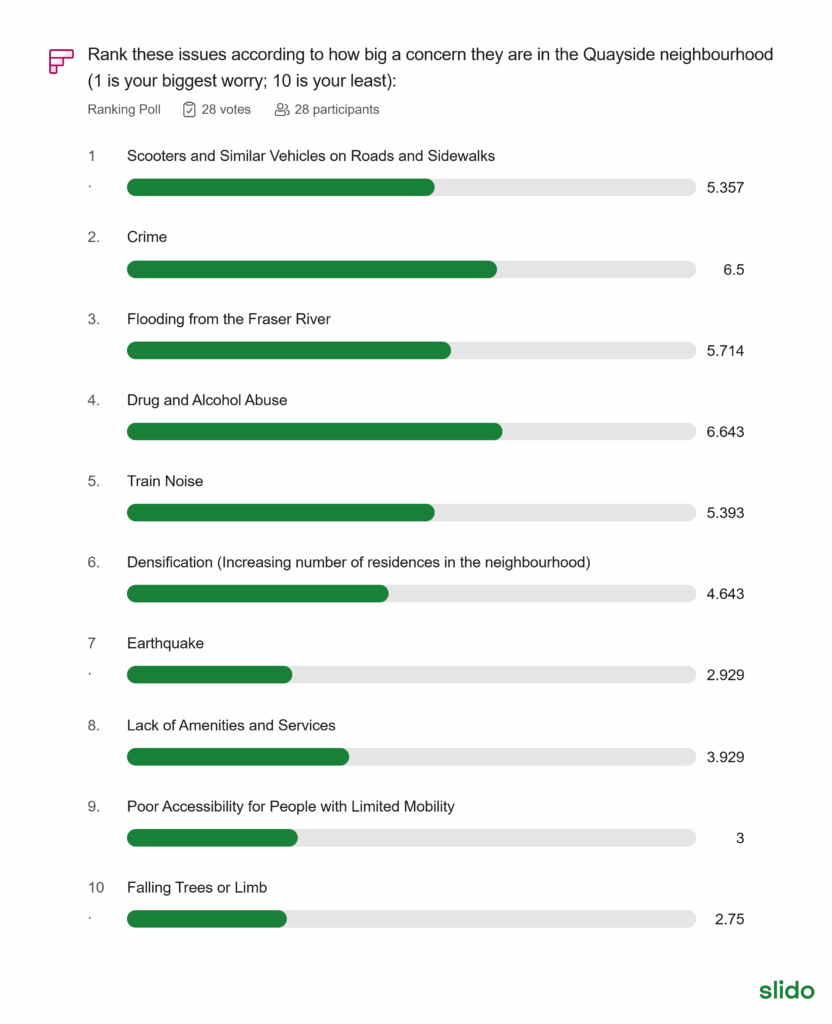This screenshot has width=832, height=1024.
Task: Click the Crime progress bar
Action: pos(411,269)
